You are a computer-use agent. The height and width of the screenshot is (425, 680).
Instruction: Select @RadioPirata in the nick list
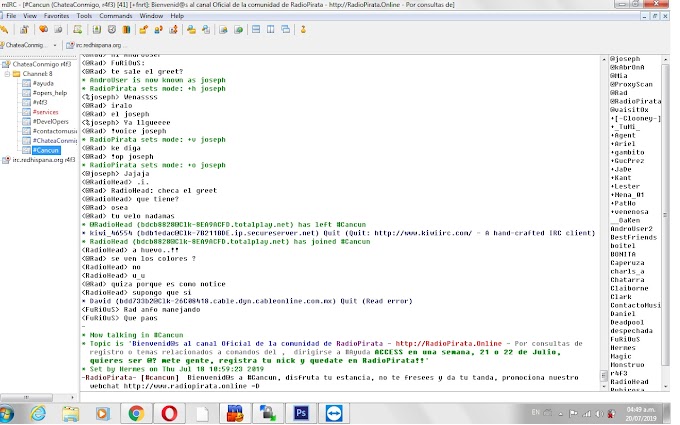point(635,101)
